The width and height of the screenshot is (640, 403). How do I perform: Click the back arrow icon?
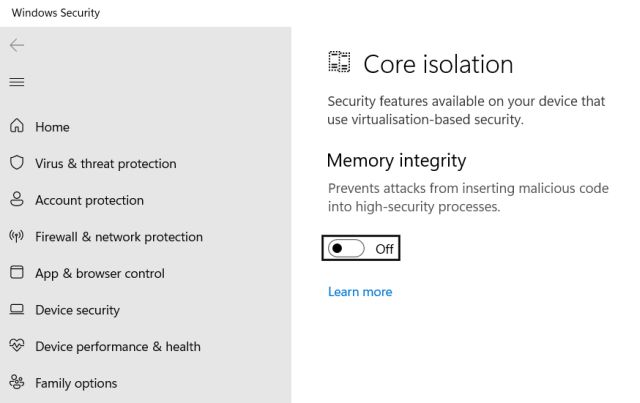(17, 45)
